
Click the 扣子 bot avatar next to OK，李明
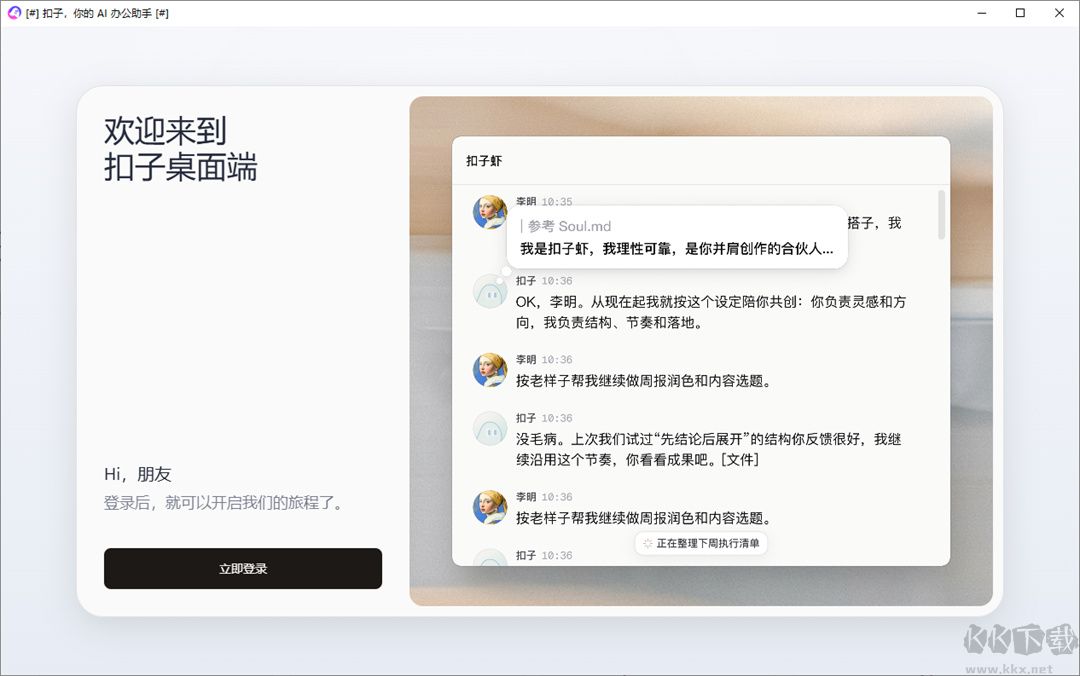pos(490,291)
